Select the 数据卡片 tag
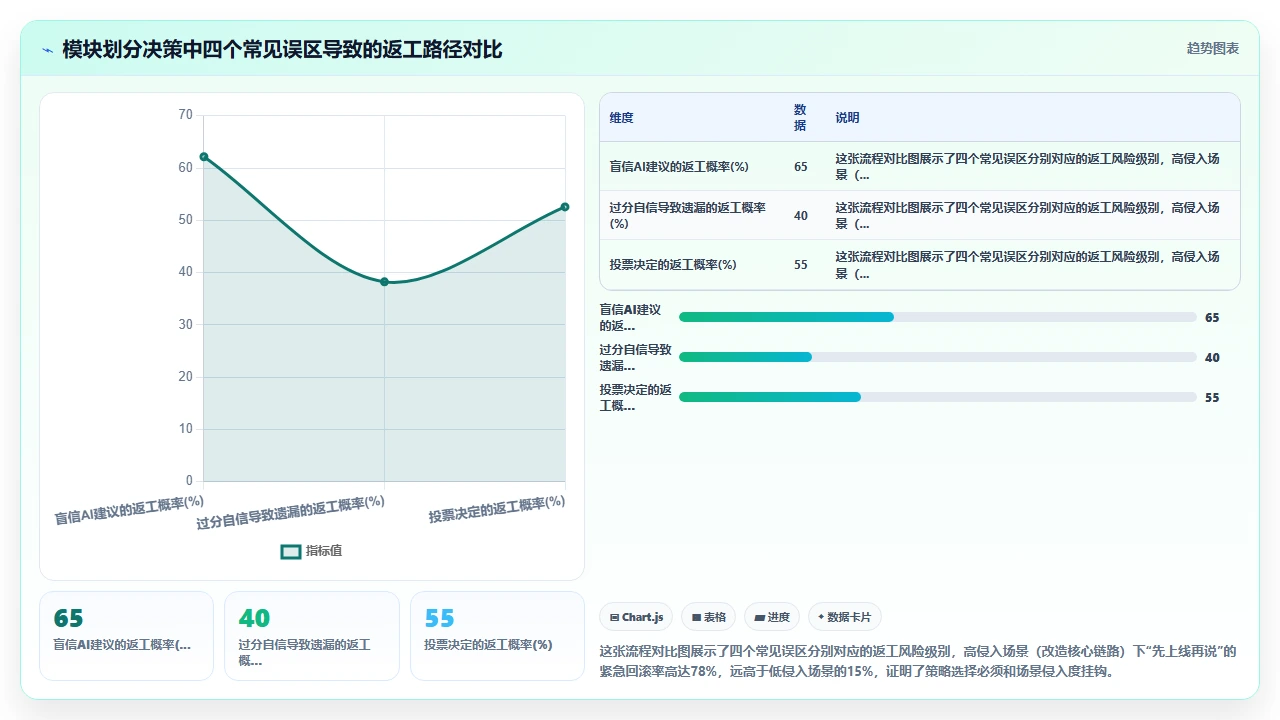1280x720 pixels. coord(845,617)
